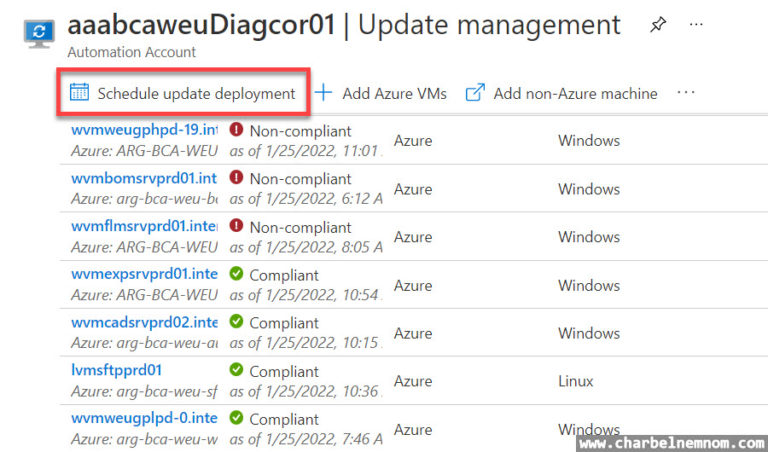Open the ellipsis menu beside the pin icon
Image resolution: width=768 pixels, height=452 pixels.
[x=696, y=24]
